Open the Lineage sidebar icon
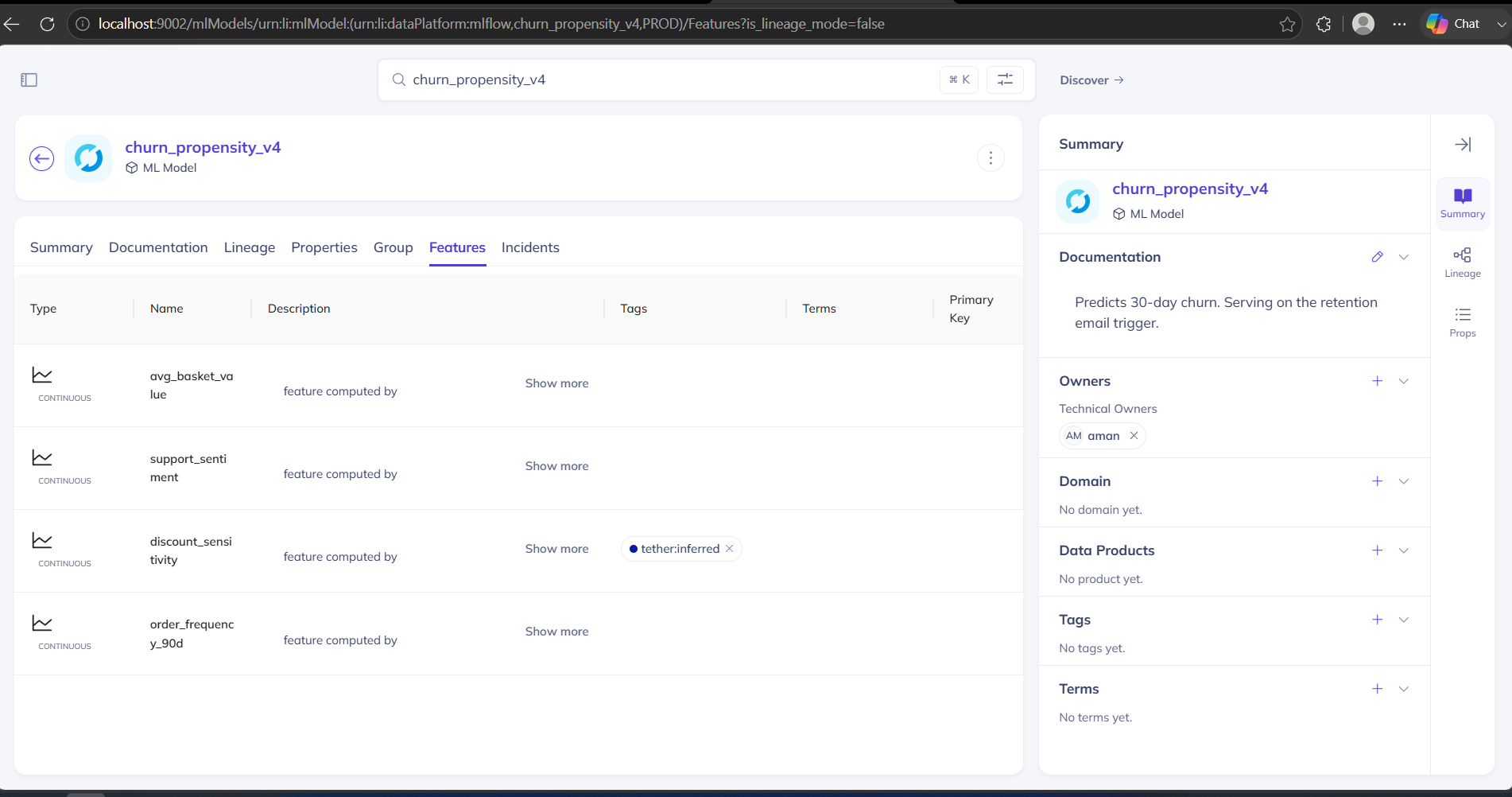This screenshot has height=797, width=1512. [x=1463, y=262]
